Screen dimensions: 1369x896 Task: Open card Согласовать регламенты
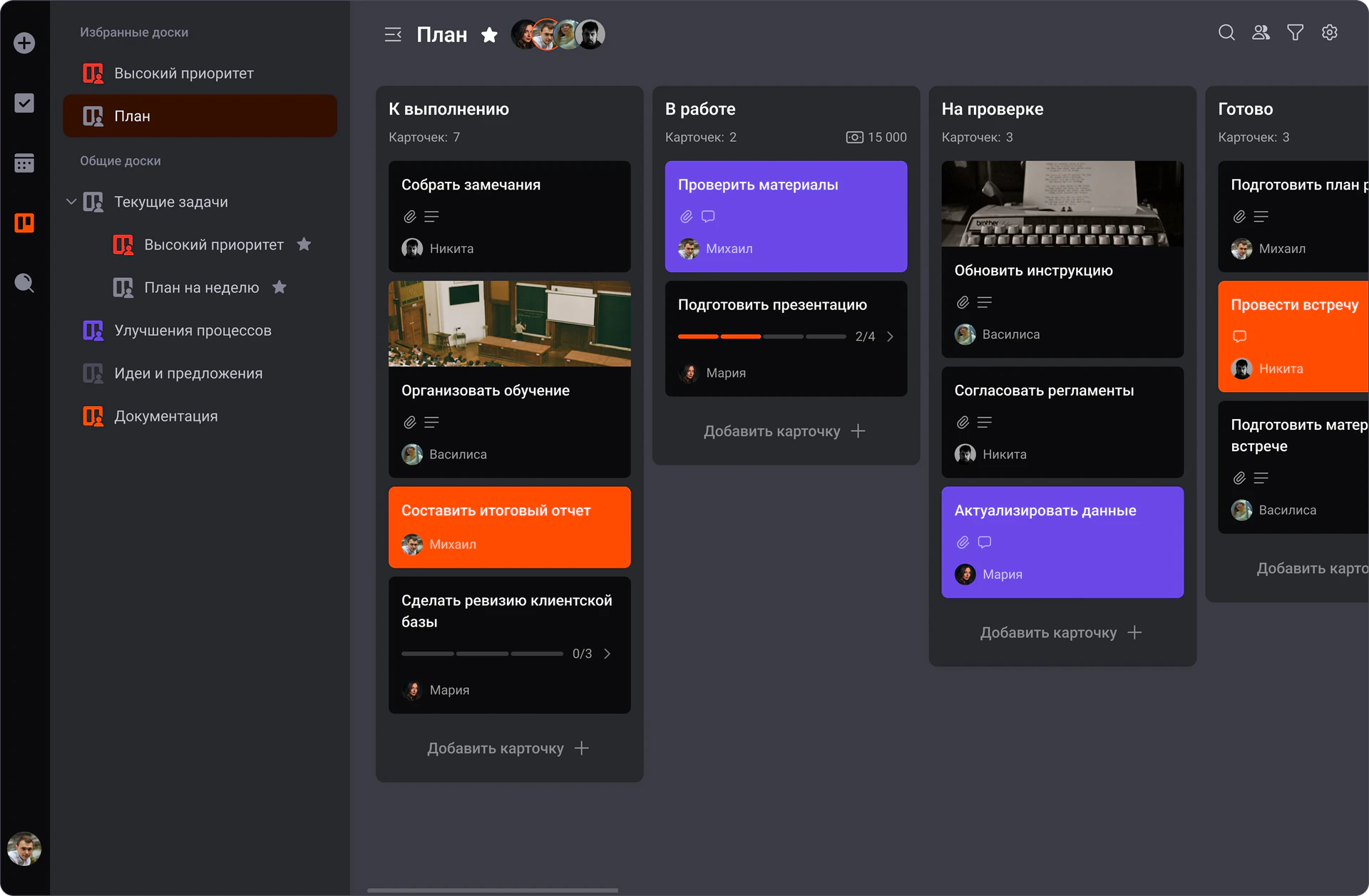pos(1062,422)
